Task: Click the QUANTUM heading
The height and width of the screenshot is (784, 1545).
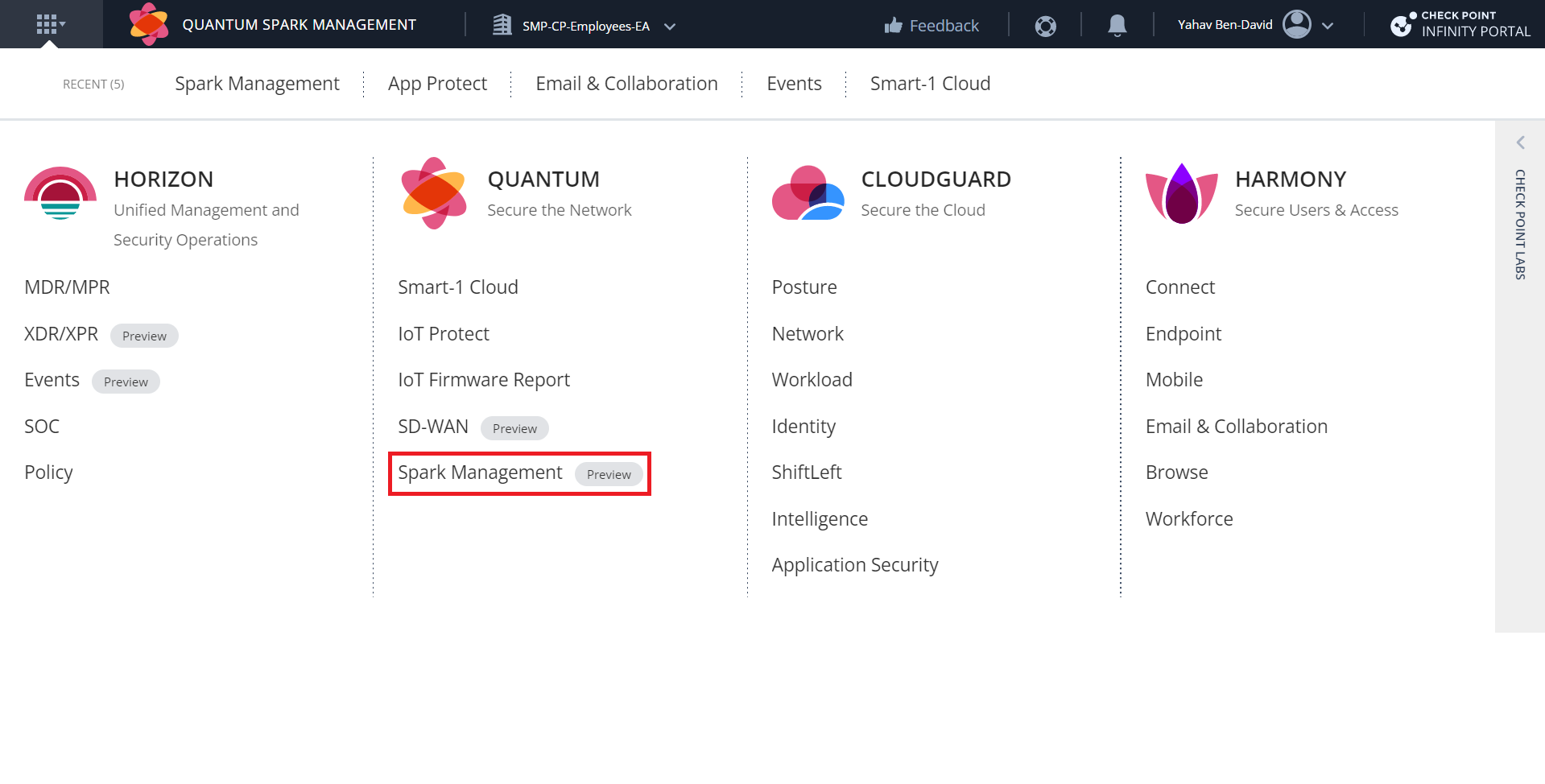Action: pos(543,179)
